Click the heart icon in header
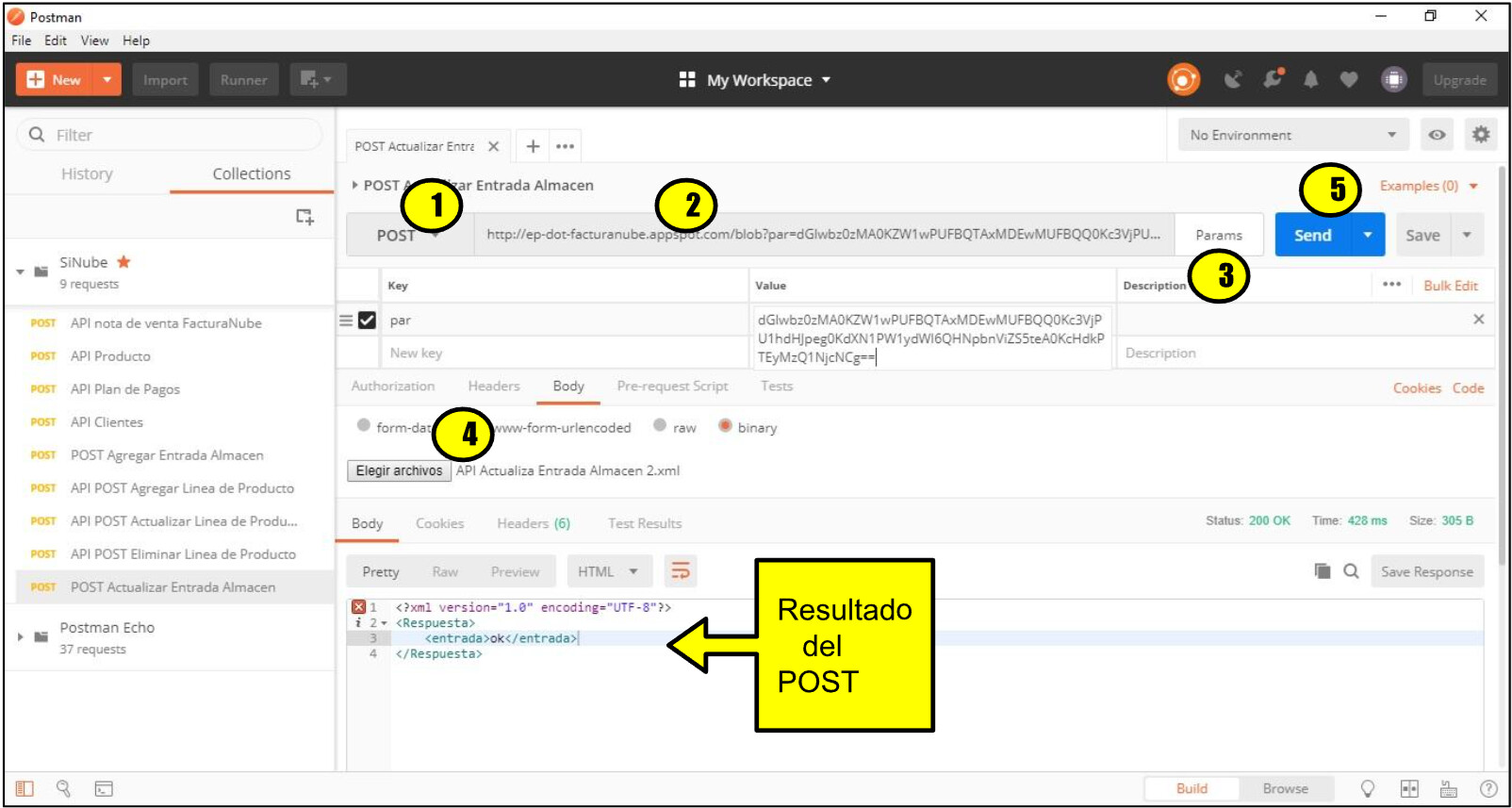This screenshot has width=1512, height=808. click(x=1349, y=79)
